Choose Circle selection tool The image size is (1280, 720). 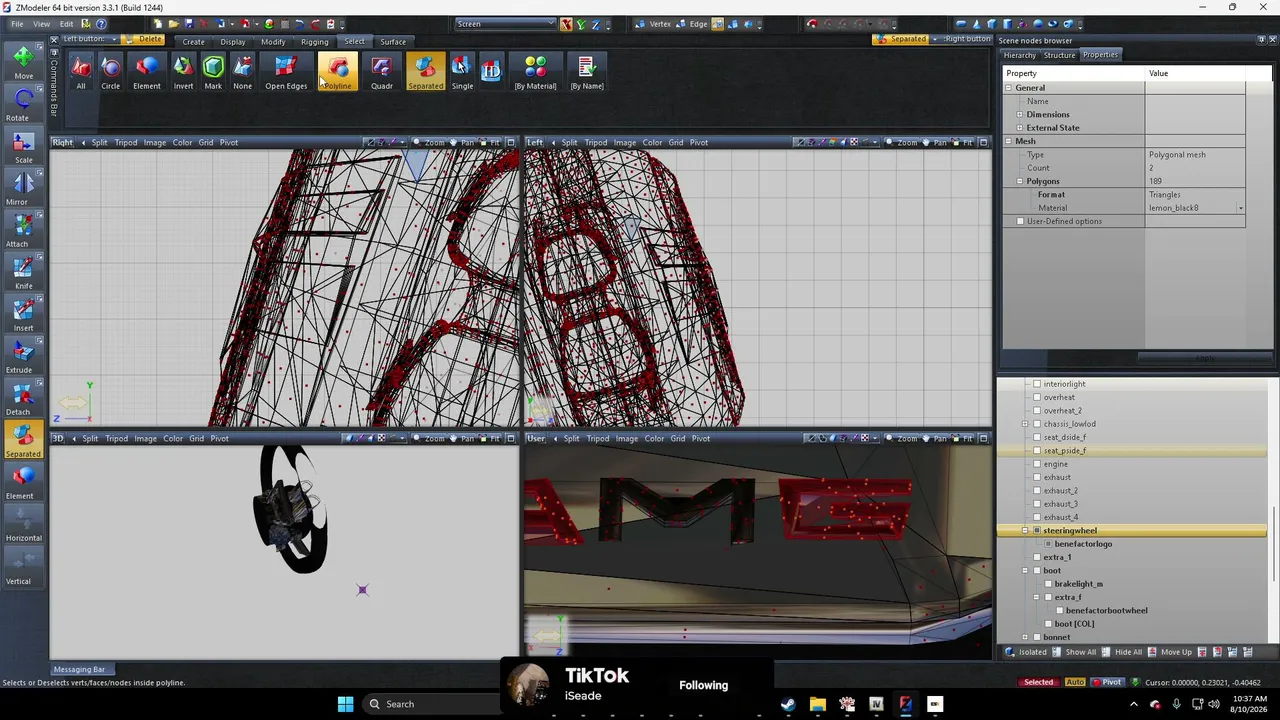point(111,72)
